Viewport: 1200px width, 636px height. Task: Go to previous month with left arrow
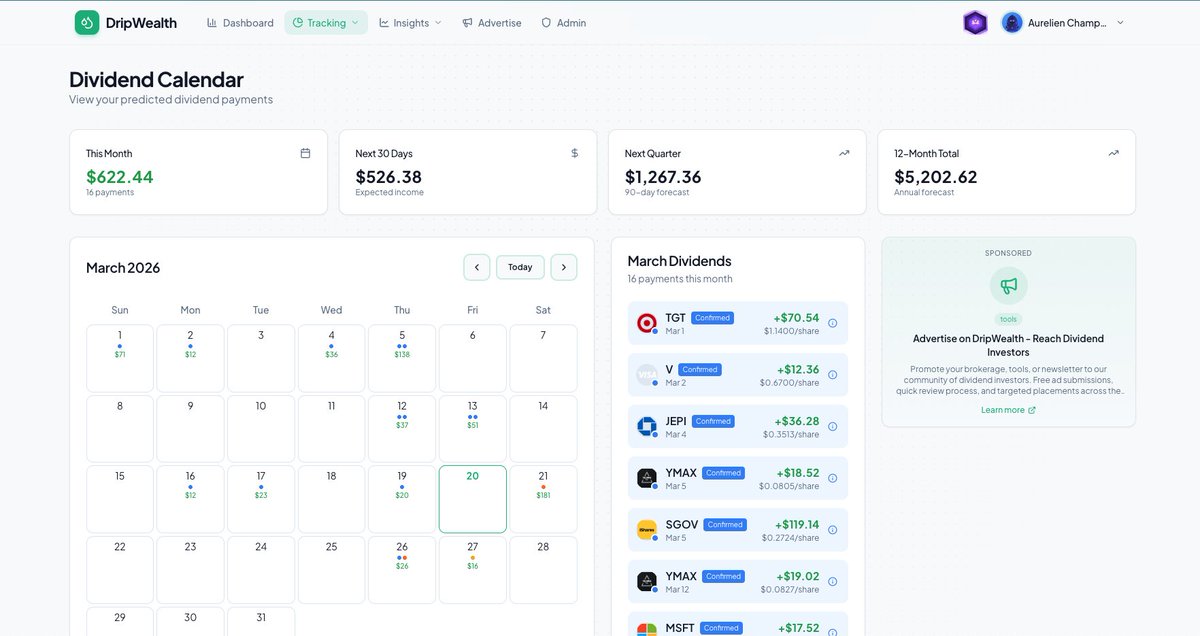pos(477,267)
